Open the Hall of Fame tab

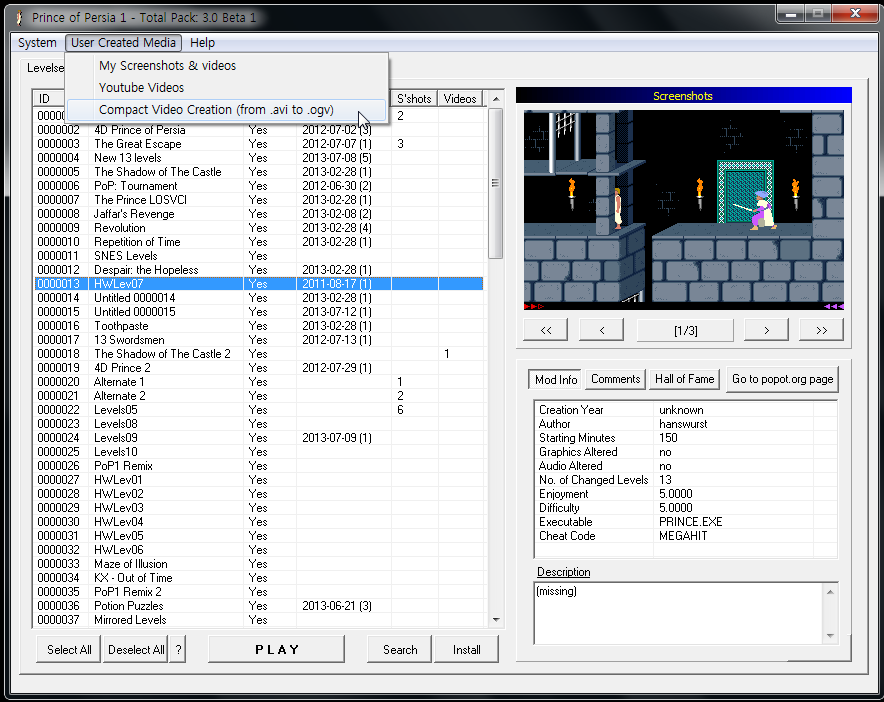(684, 379)
